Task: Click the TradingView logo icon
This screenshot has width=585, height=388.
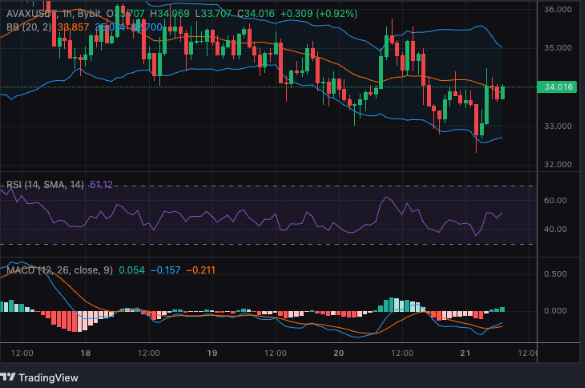Action: coord(7,377)
